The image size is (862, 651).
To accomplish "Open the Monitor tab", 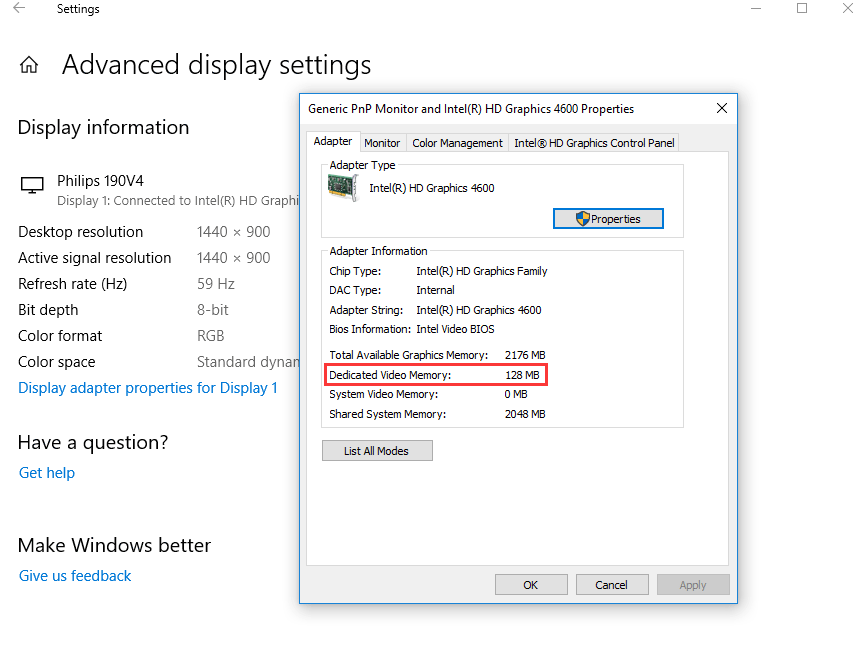I will 382,143.
